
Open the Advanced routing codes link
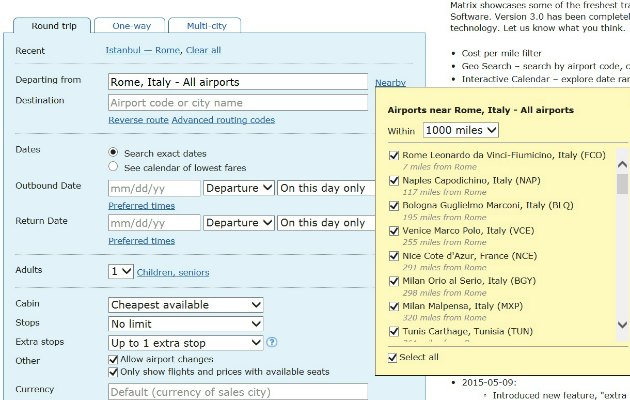[223, 120]
